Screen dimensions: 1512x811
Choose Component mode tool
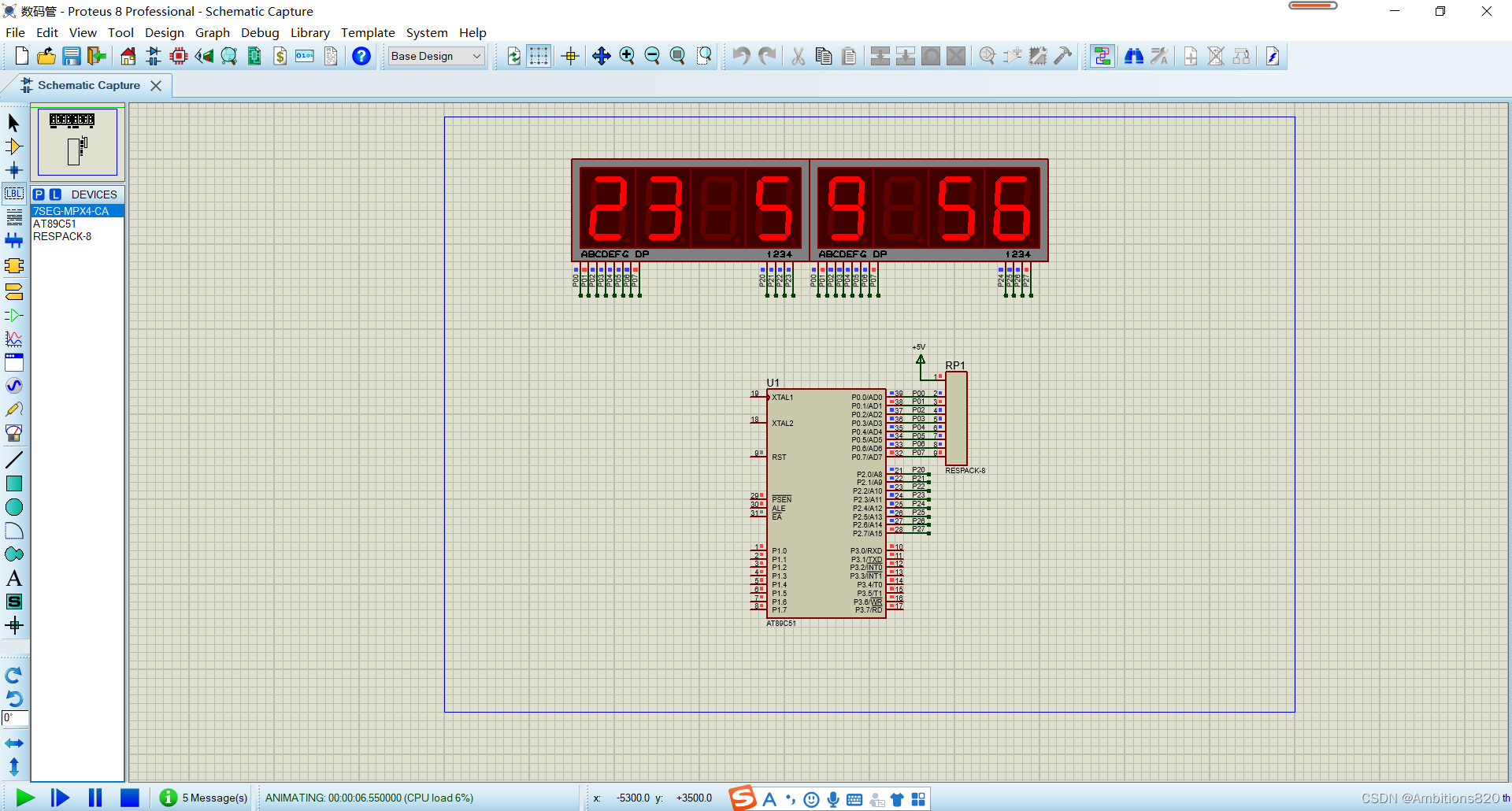[x=14, y=146]
